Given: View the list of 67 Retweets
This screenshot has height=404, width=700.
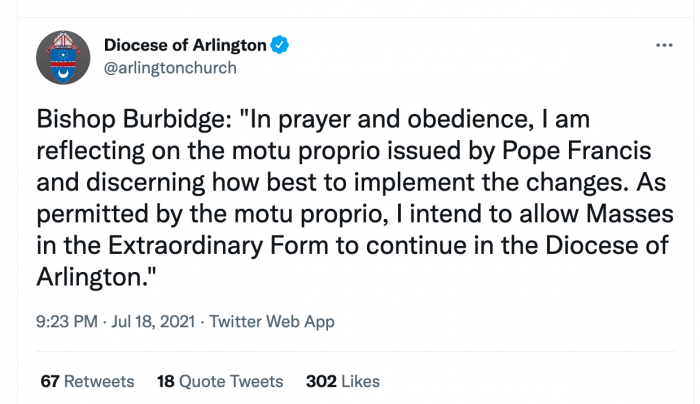Looking at the screenshot, I should pyautogui.click(x=87, y=381).
